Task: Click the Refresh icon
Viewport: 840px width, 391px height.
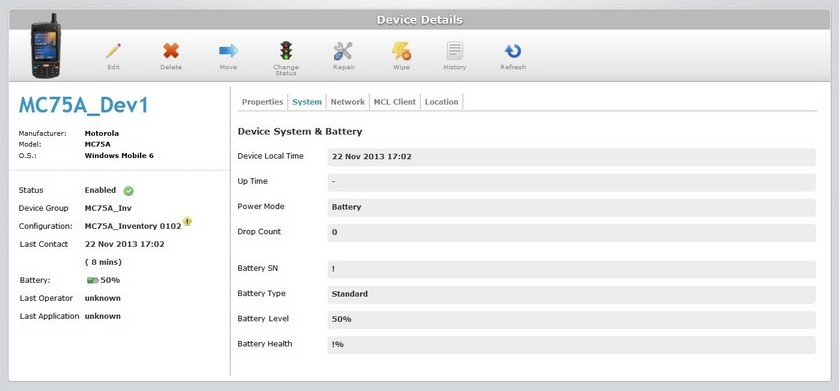Action: coord(513,51)
